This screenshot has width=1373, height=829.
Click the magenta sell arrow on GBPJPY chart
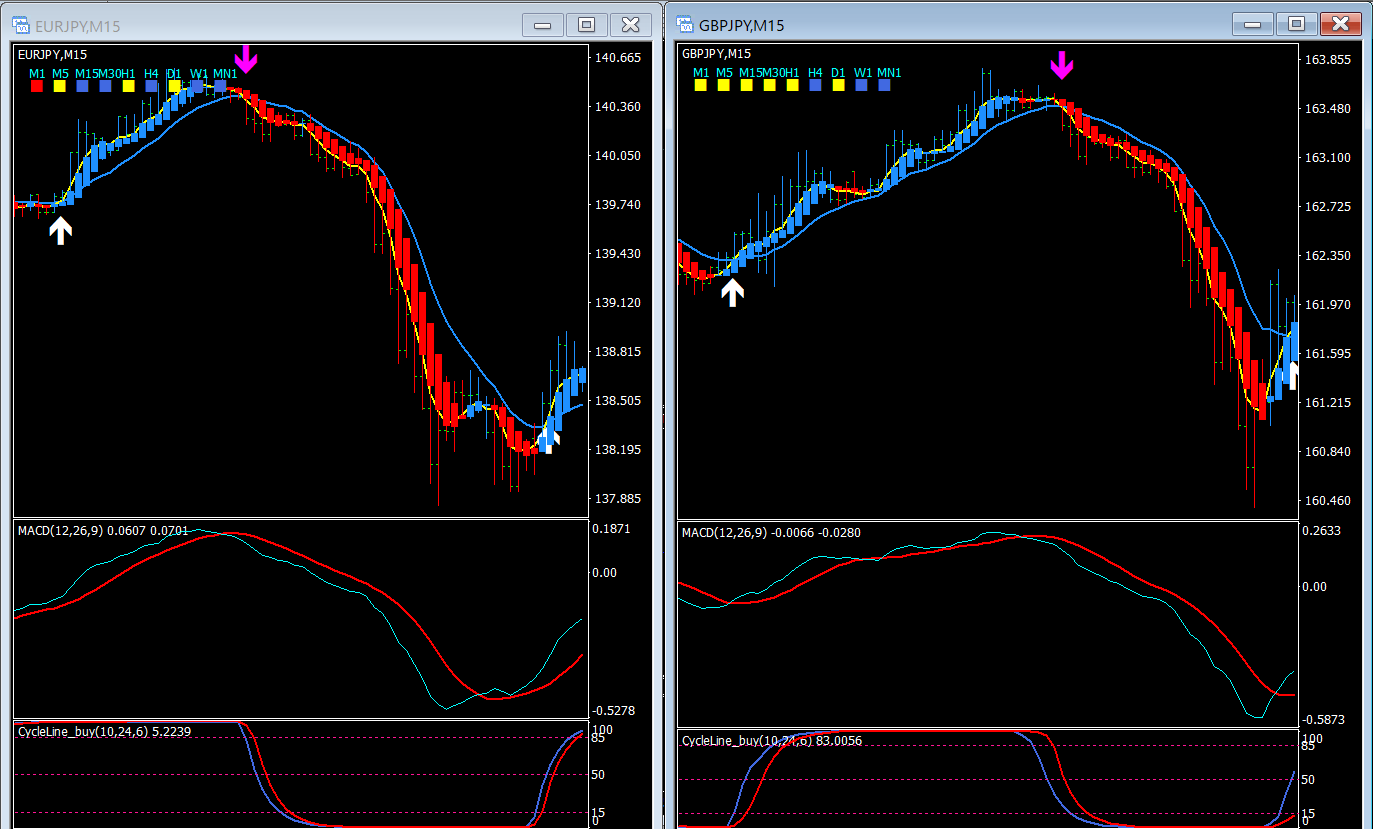1062,65
